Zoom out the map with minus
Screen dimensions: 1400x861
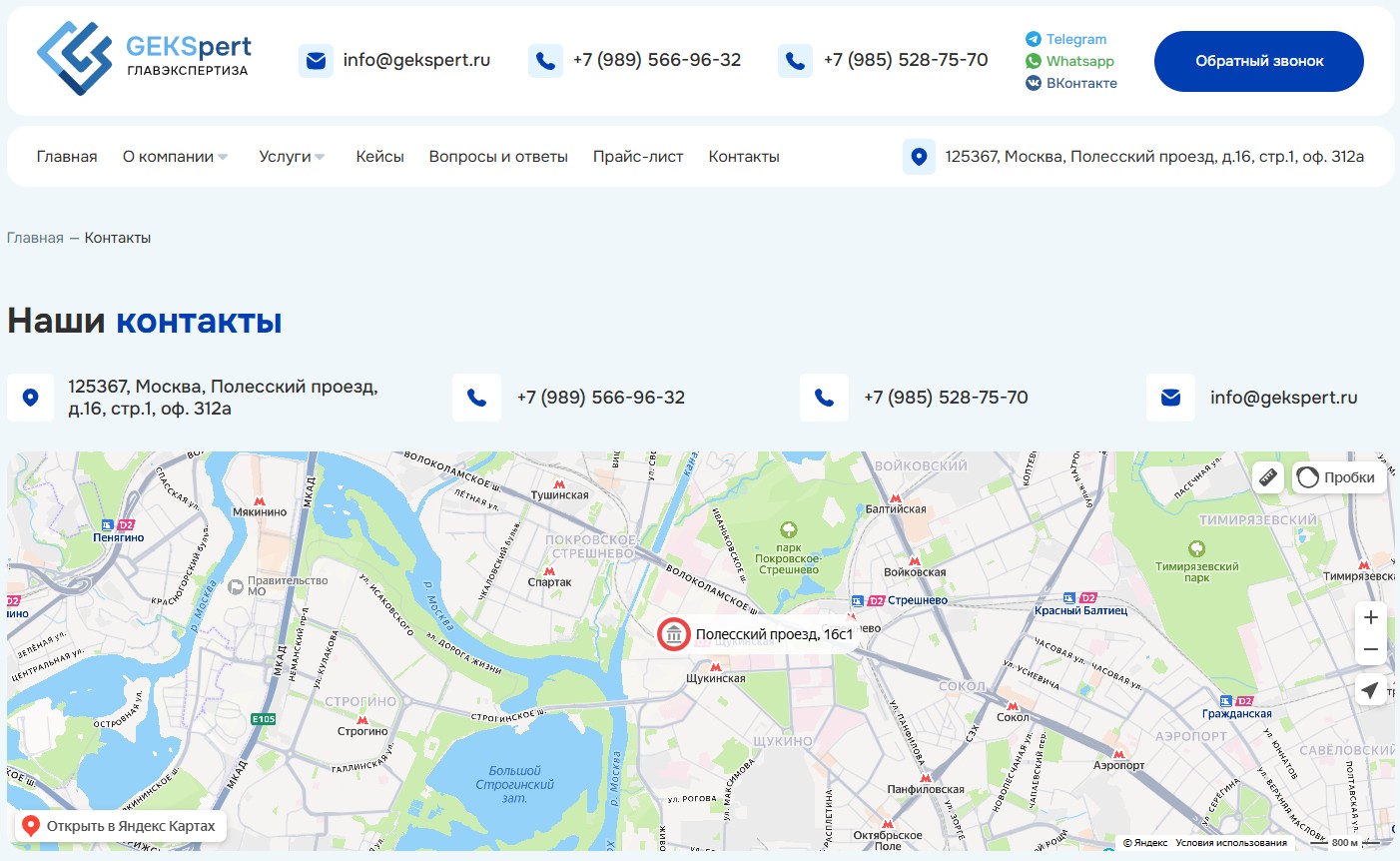[1371, 649]
